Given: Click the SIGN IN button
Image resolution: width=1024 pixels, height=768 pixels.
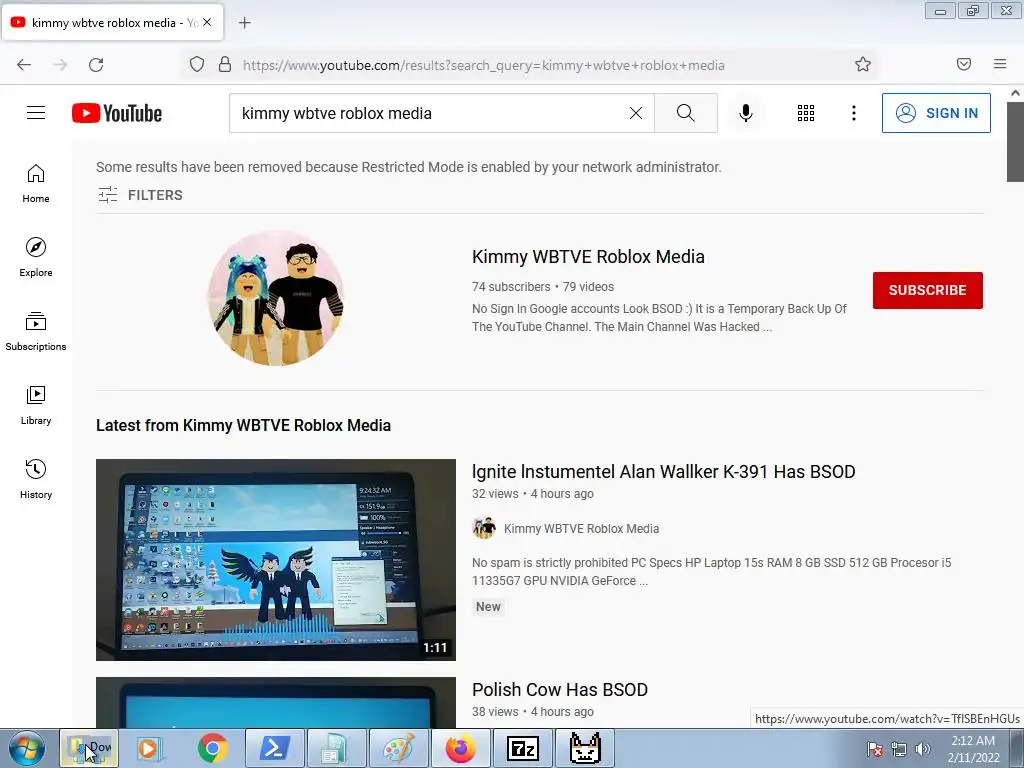Looking at the screenshot, I should click(936, 113).
